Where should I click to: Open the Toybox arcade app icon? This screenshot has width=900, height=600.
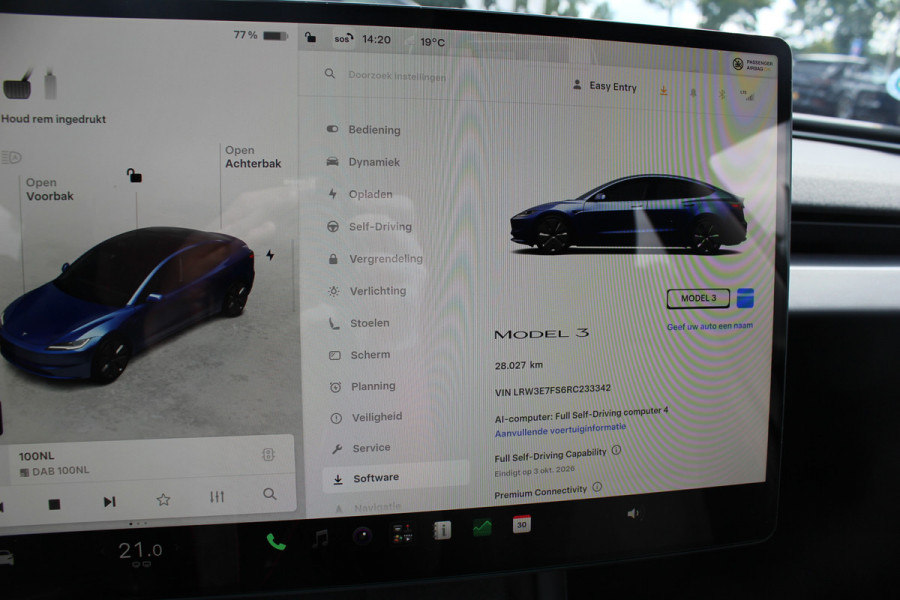(x=402, y=533)
